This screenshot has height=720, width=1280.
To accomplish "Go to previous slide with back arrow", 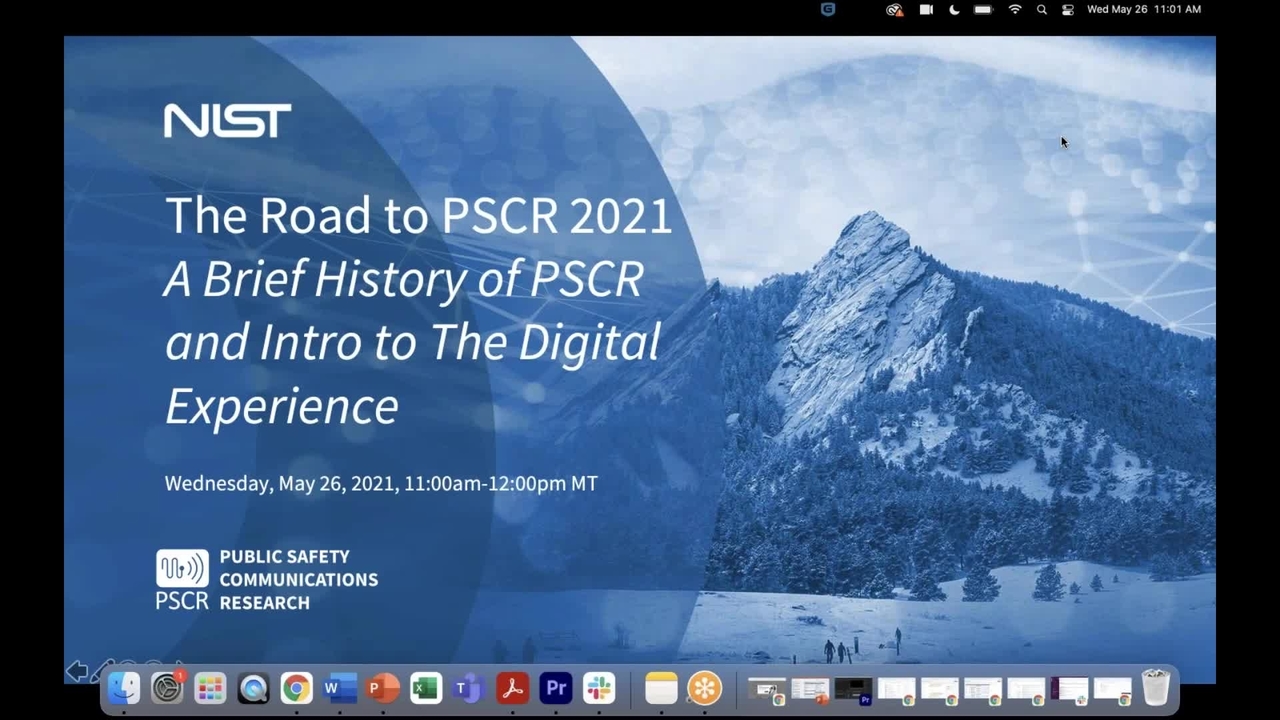I will (x=77, y=672).
